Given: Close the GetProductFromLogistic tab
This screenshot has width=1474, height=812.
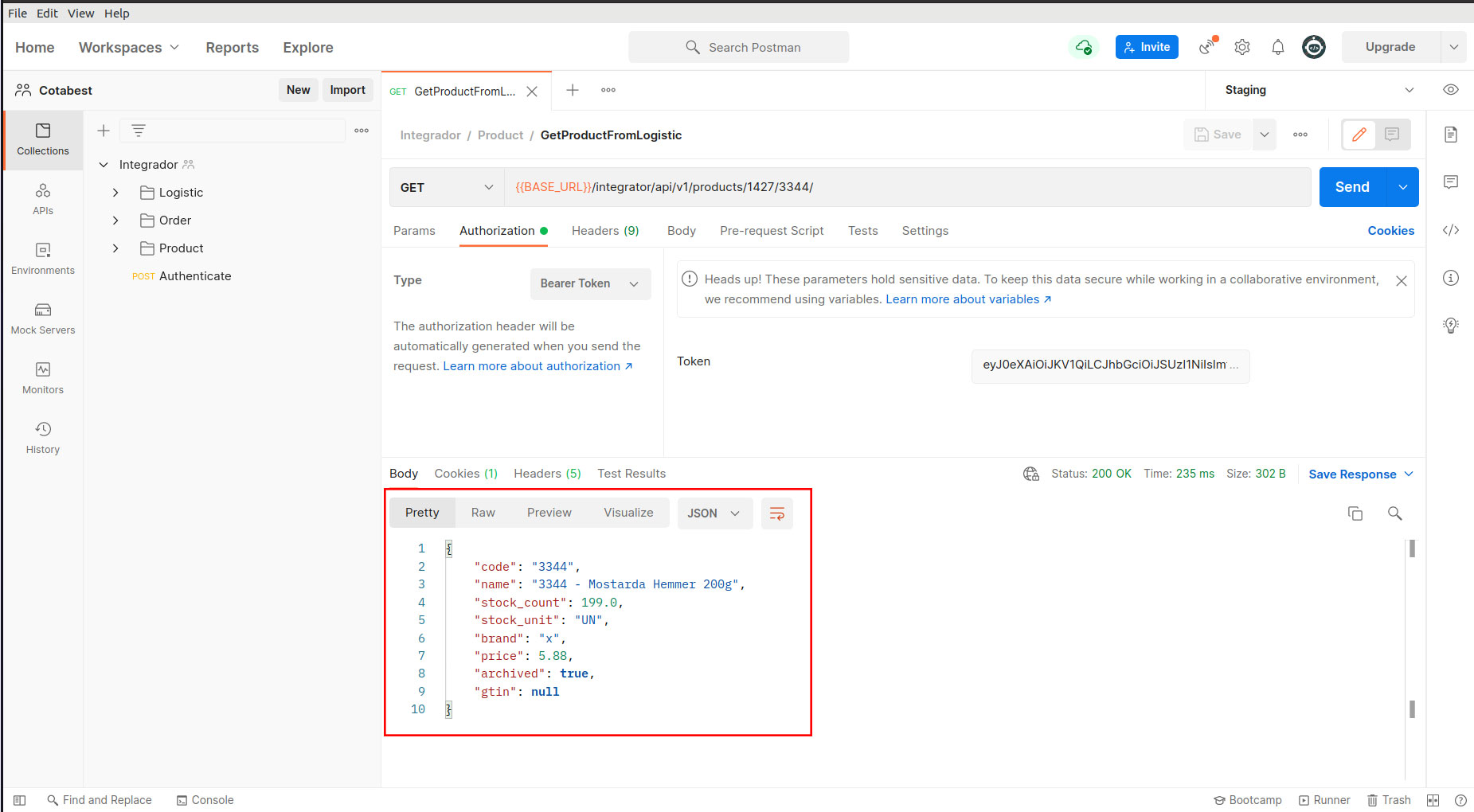Looking at the screenshot, I should [x=532, y=92].
